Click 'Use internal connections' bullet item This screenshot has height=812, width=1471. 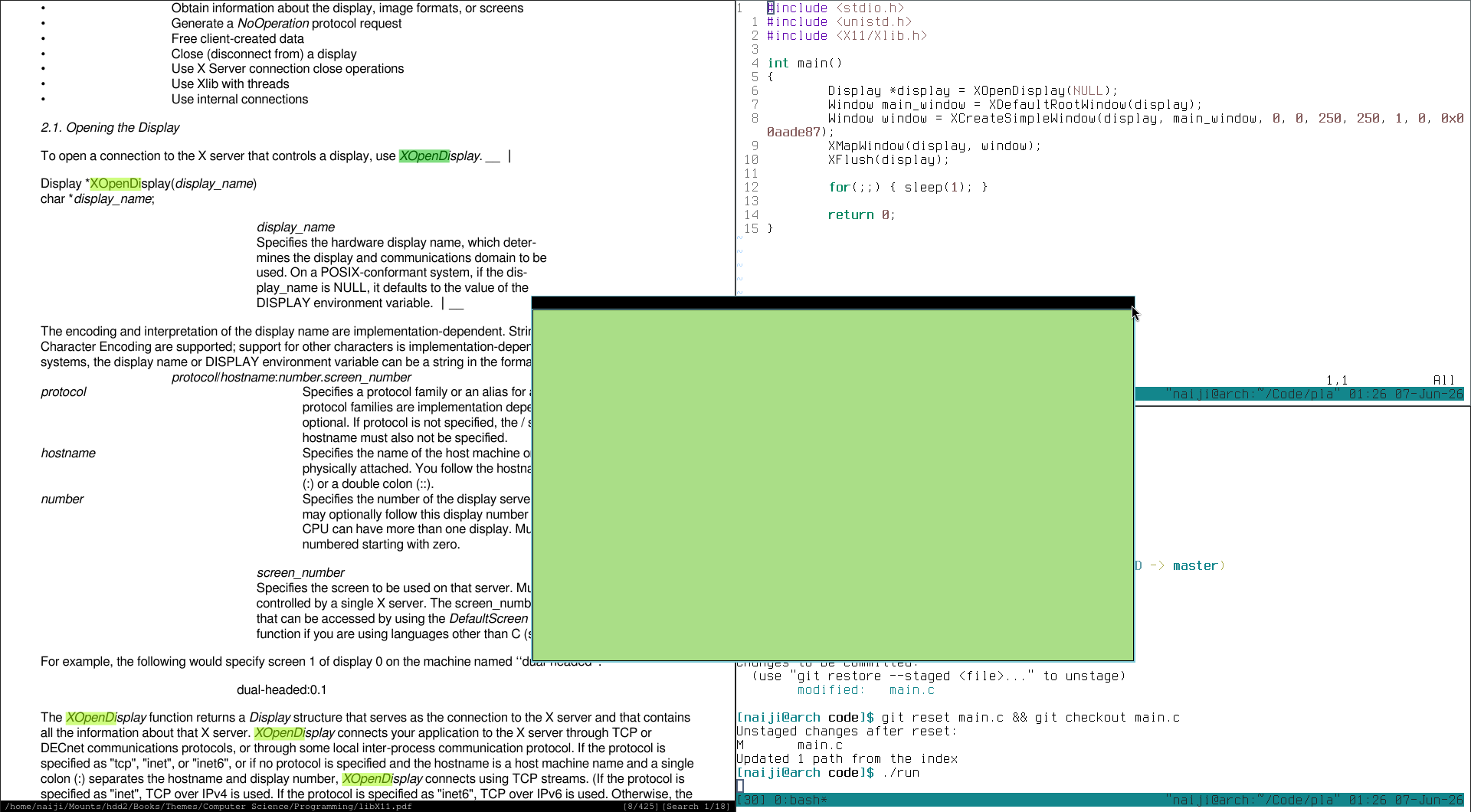point(240,100)
